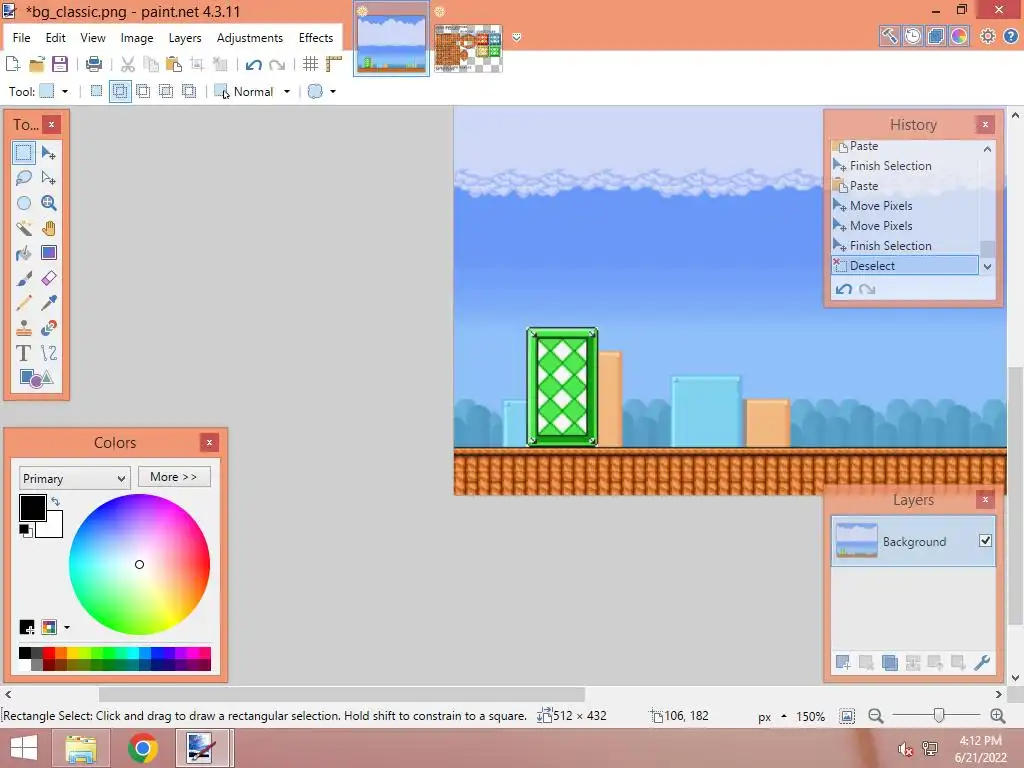This screenshot has height=768, width=1024.
Task: Add a new layer in Layers panel
Action: coord(843,663)
